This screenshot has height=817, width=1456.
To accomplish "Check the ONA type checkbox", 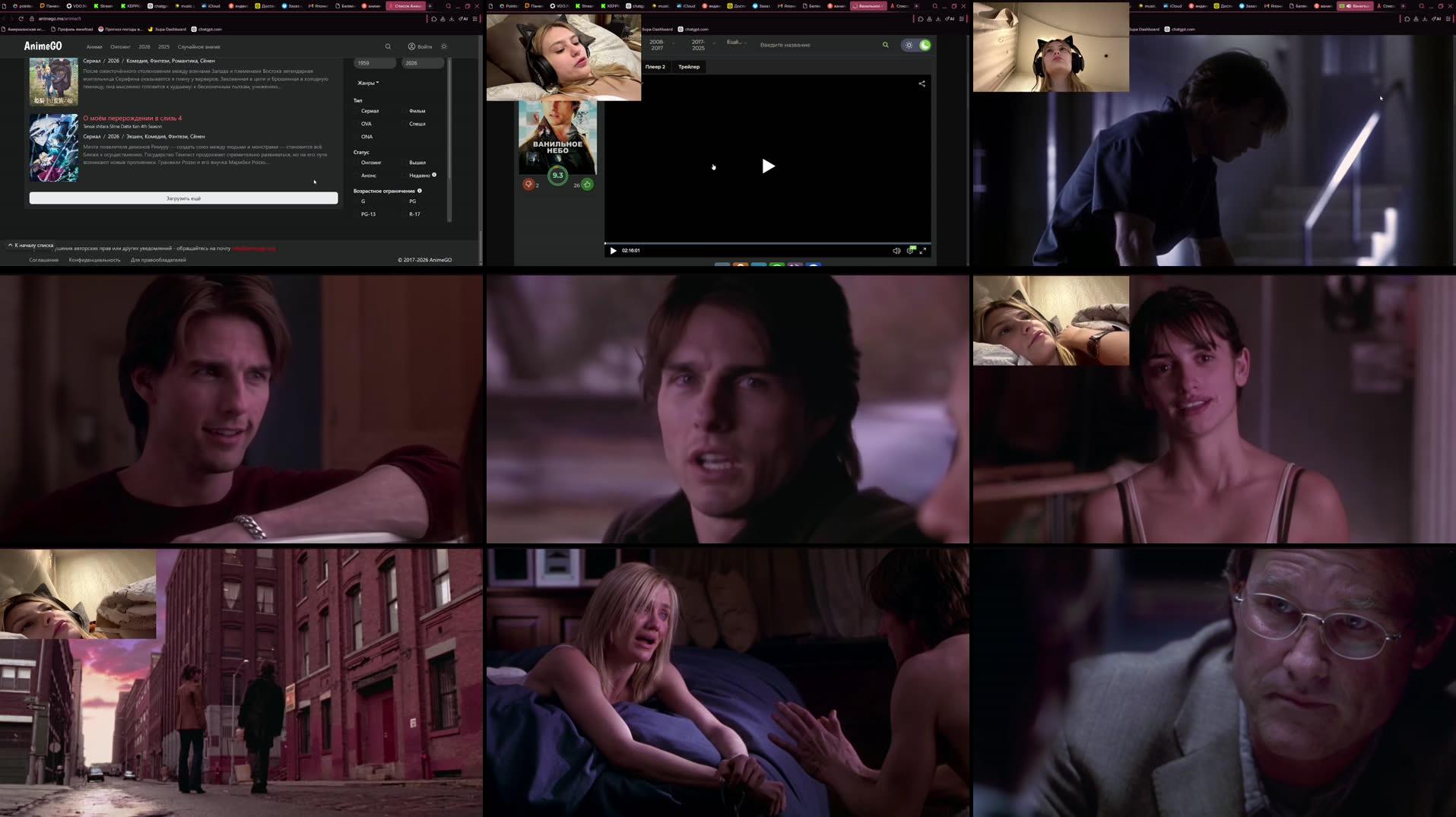I will tap(357, 137).
